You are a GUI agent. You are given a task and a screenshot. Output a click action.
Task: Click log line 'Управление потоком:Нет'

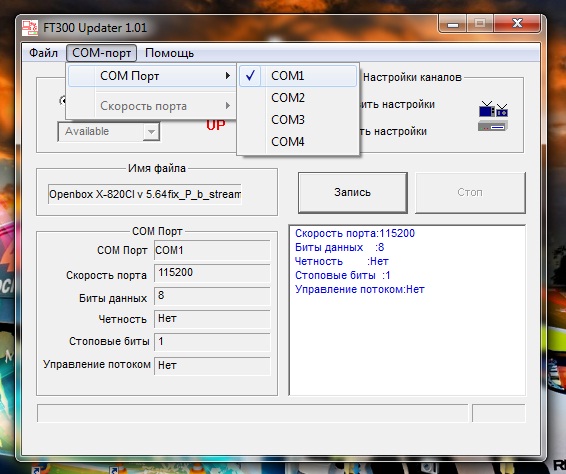360,290
